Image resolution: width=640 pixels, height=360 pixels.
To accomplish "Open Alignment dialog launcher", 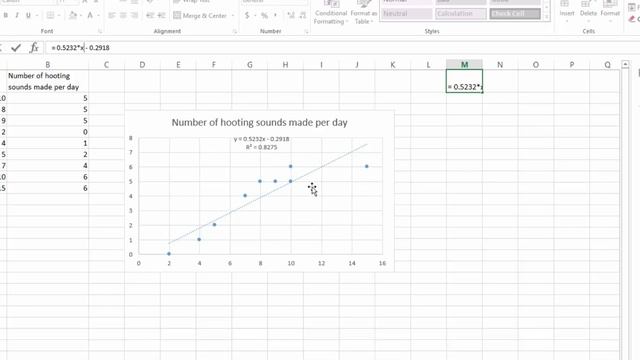I will coord(235,31).
